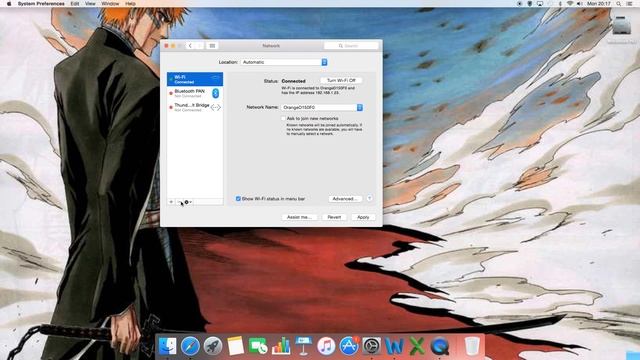Open the help question mark button

click(x=369, y=198)
